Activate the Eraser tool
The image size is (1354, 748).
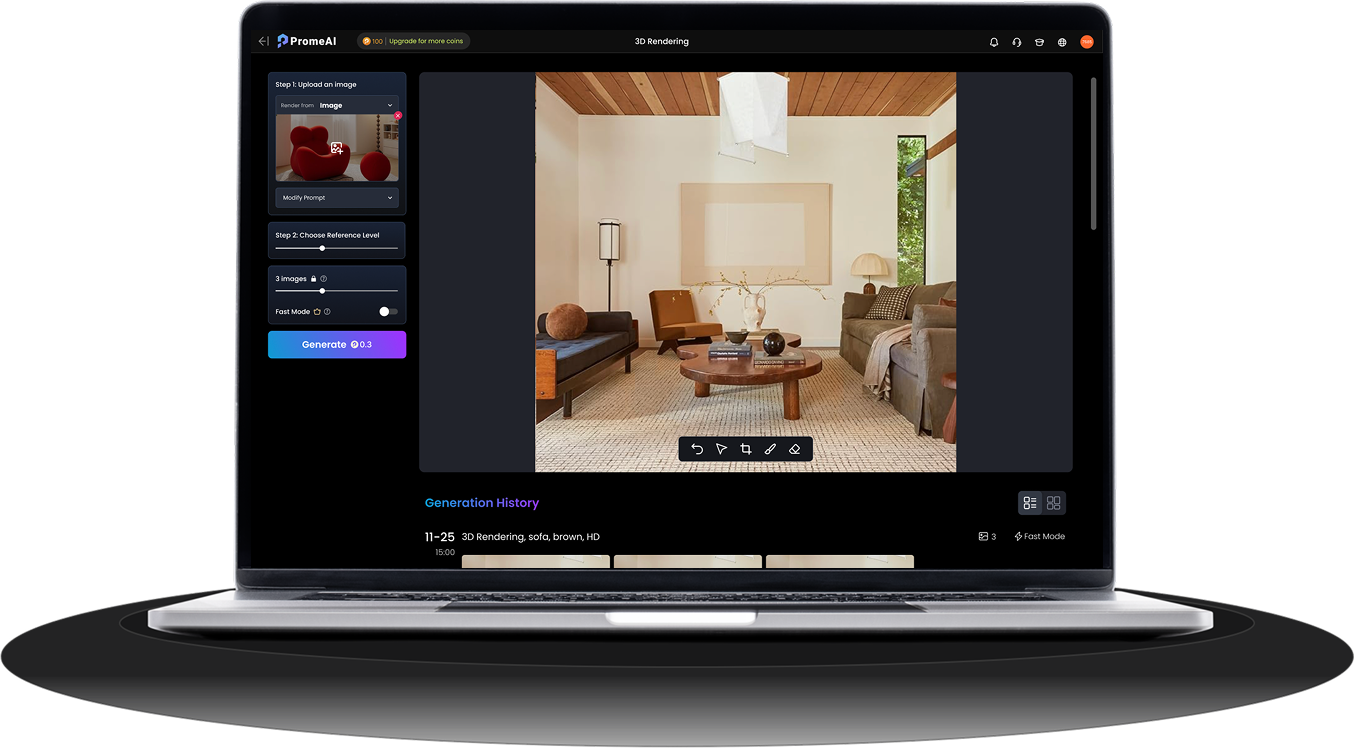pyautogui.click(x=795, y=448)
